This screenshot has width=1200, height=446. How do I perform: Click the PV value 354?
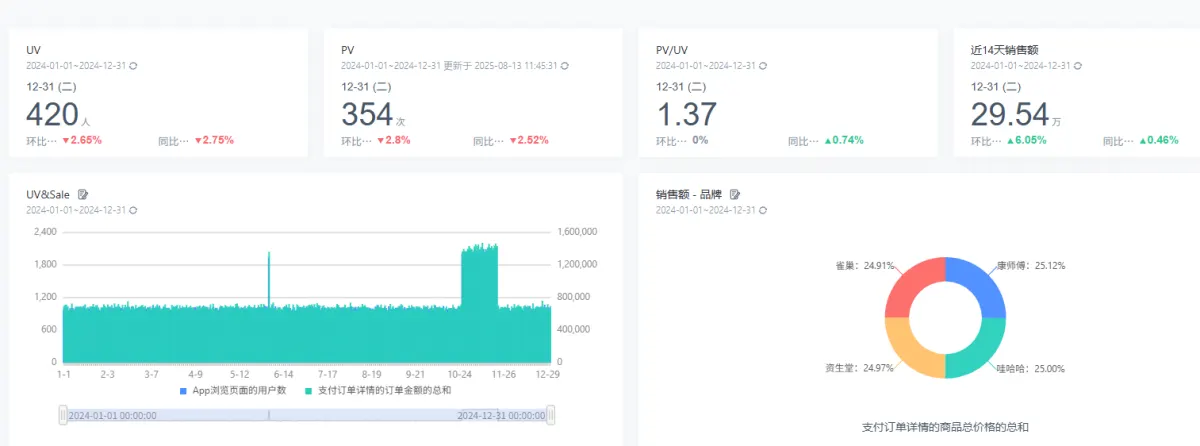(x=367, y=114)
